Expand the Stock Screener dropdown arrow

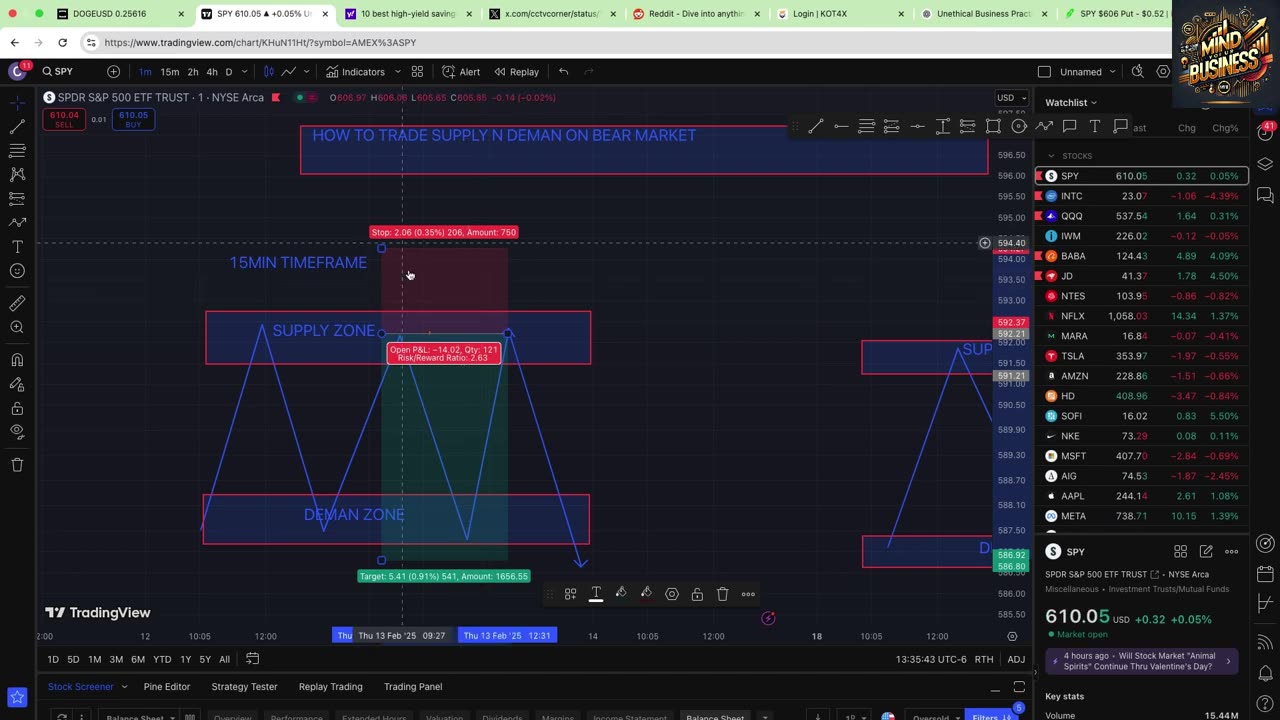click(123, 687)
